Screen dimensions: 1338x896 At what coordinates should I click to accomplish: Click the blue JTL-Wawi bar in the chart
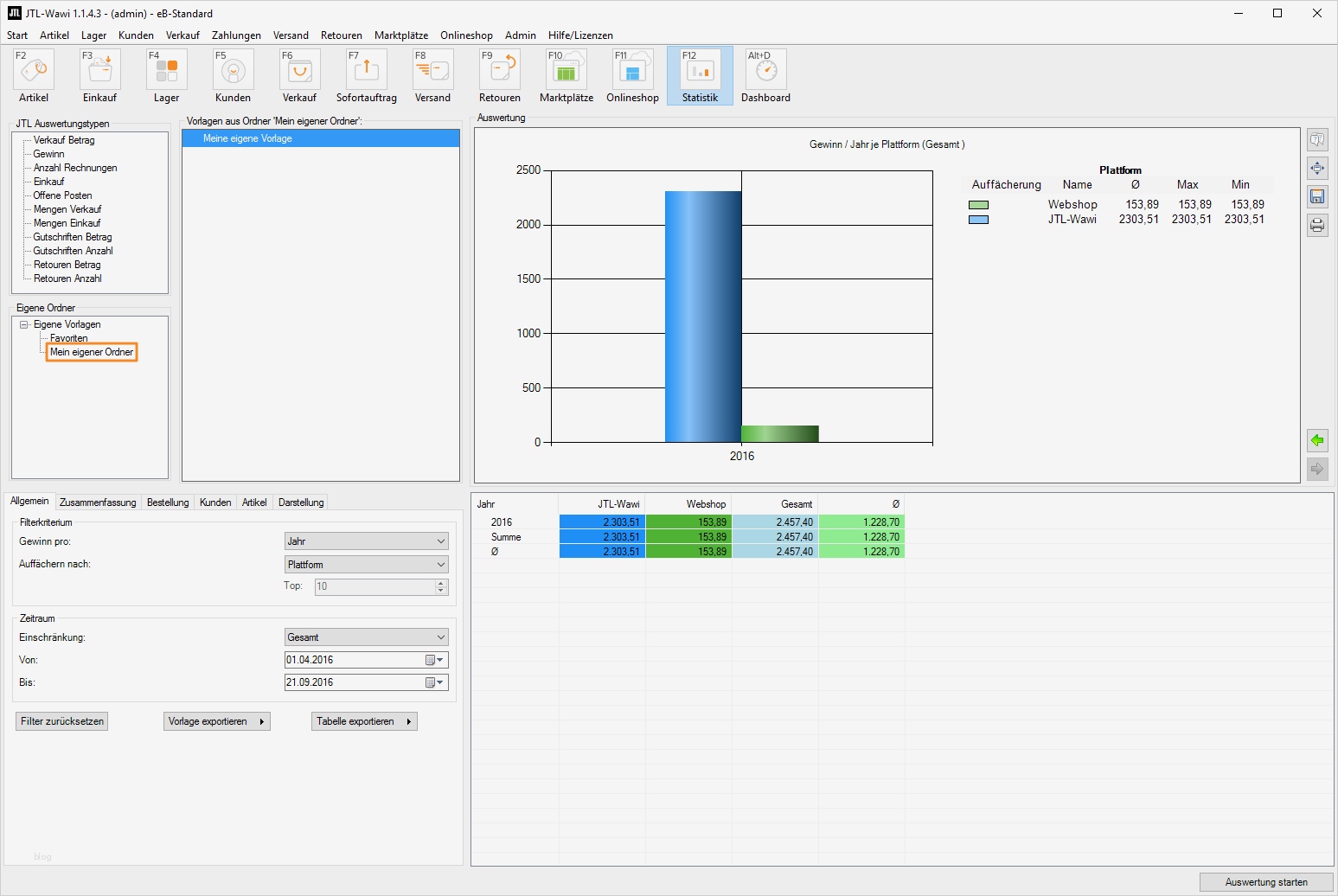[x=703, y=317]
